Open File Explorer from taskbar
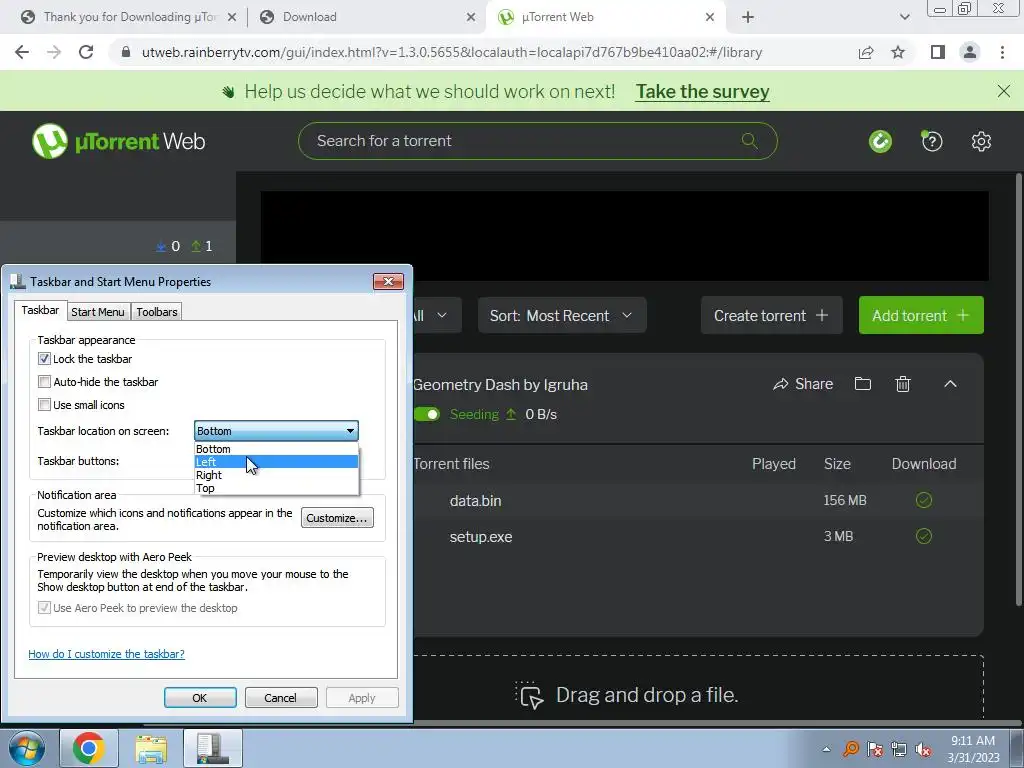Screen dimensions: 1024x768 coord(151,748)
